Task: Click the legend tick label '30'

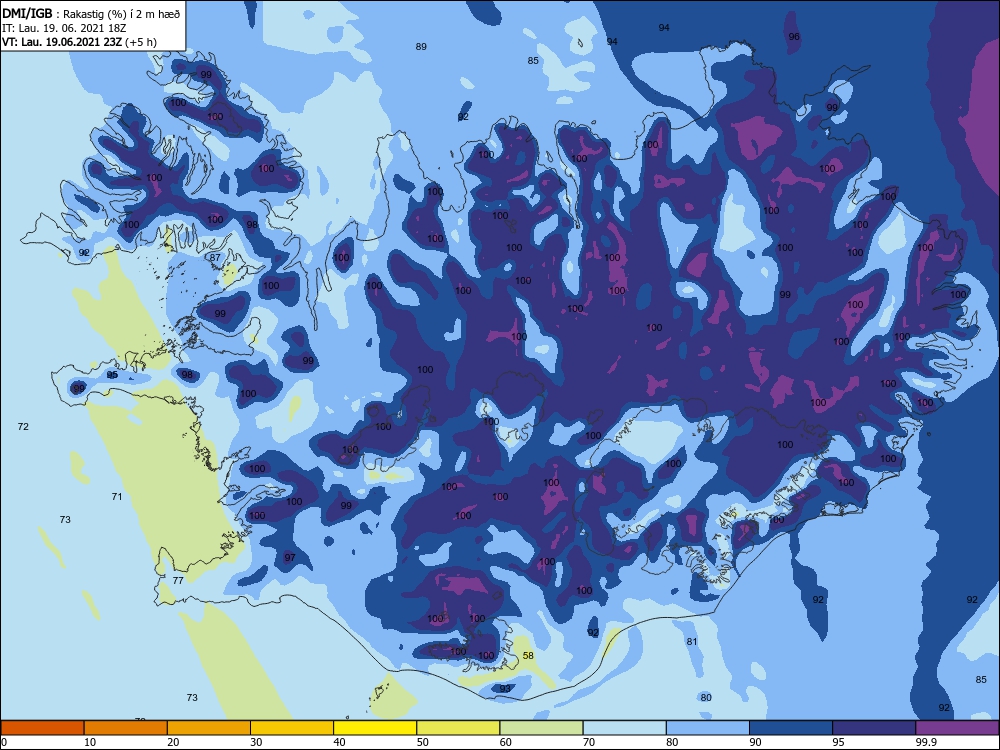Action: (256, 742)
